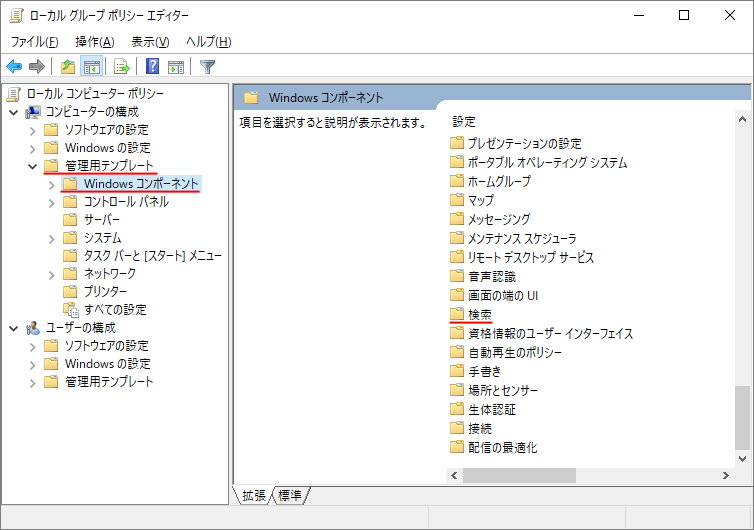
Task: Select ポータブル オペレーティング システム folder
Action: [548, 162]
